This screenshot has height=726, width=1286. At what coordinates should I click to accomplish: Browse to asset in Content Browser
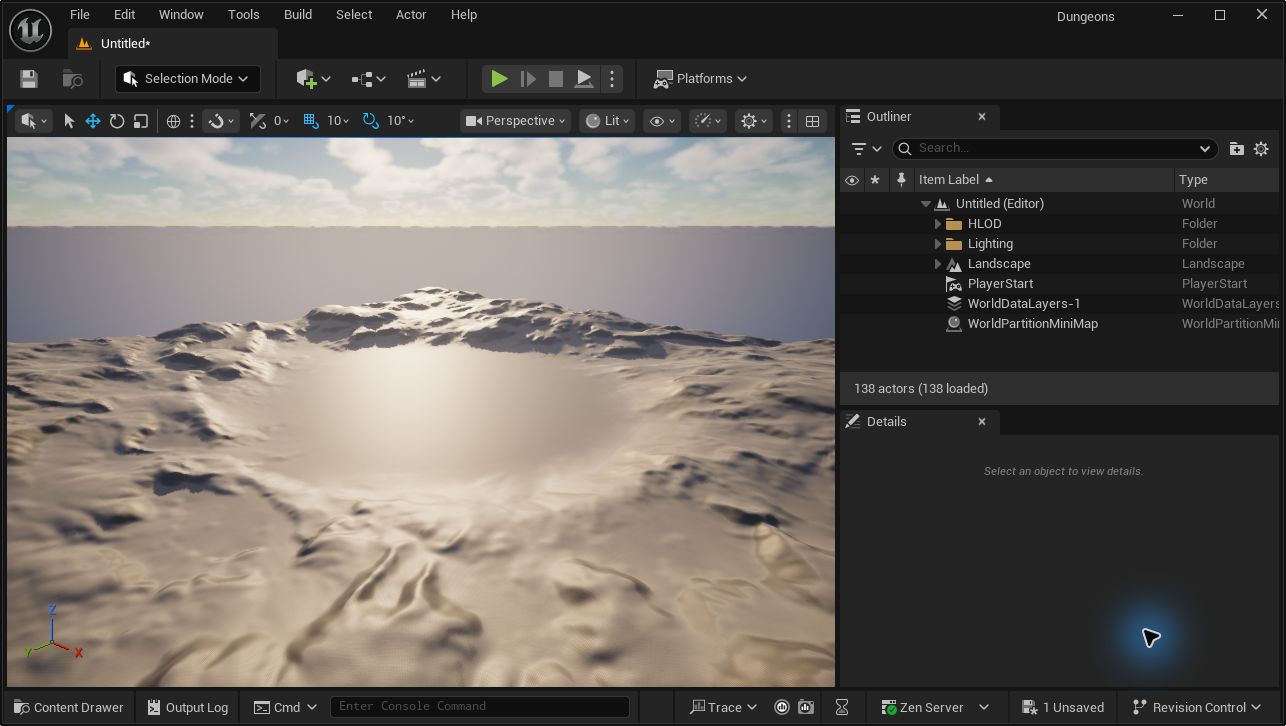click(x=72, y=79)
